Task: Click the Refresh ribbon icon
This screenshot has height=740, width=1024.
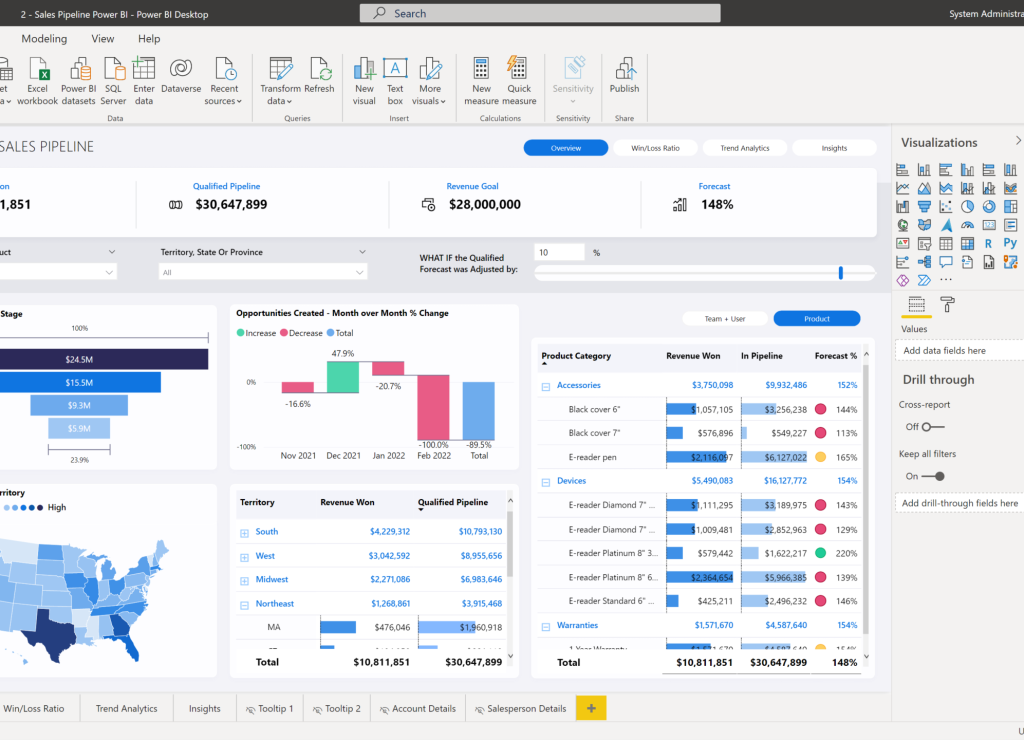Action: 319,76
